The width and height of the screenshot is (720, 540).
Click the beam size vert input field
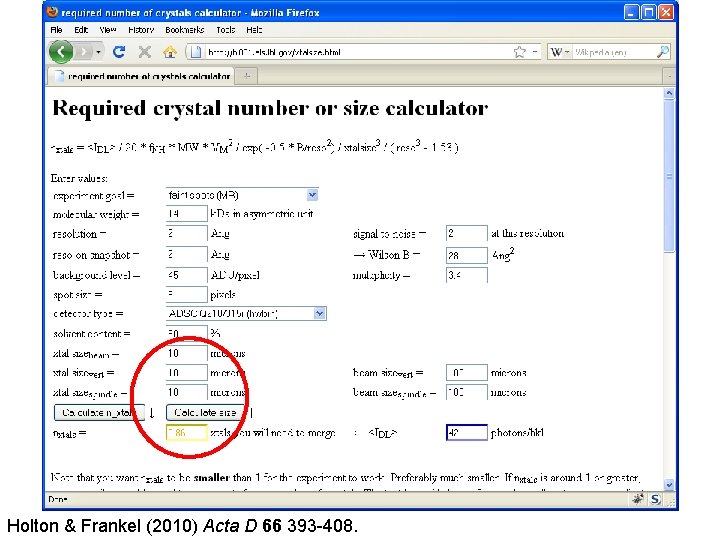coord(467,372)
